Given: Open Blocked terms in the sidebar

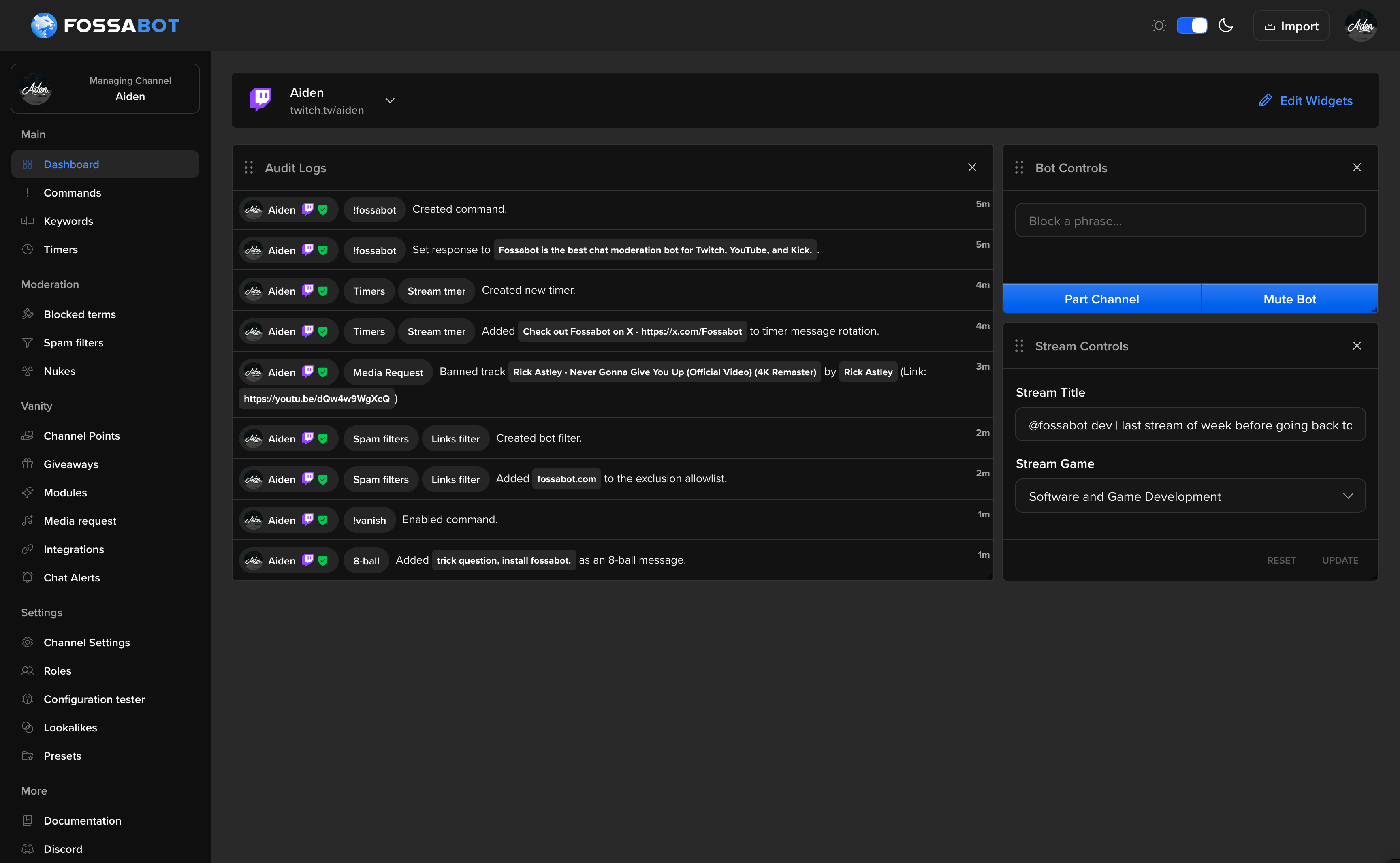Looking at the screenshot, I should [x=105, y=314].
